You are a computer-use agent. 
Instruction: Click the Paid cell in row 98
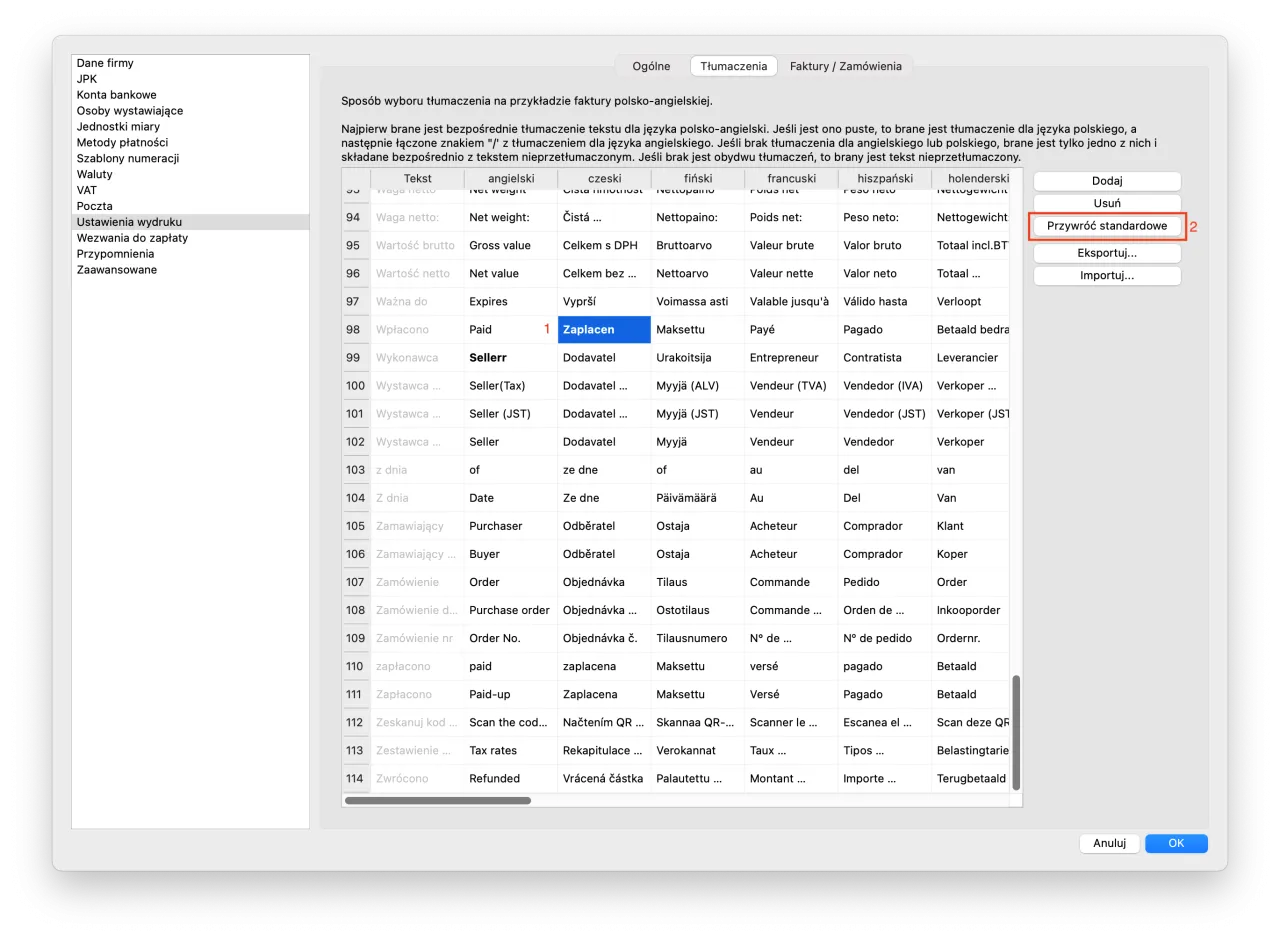tap(511, 329)
